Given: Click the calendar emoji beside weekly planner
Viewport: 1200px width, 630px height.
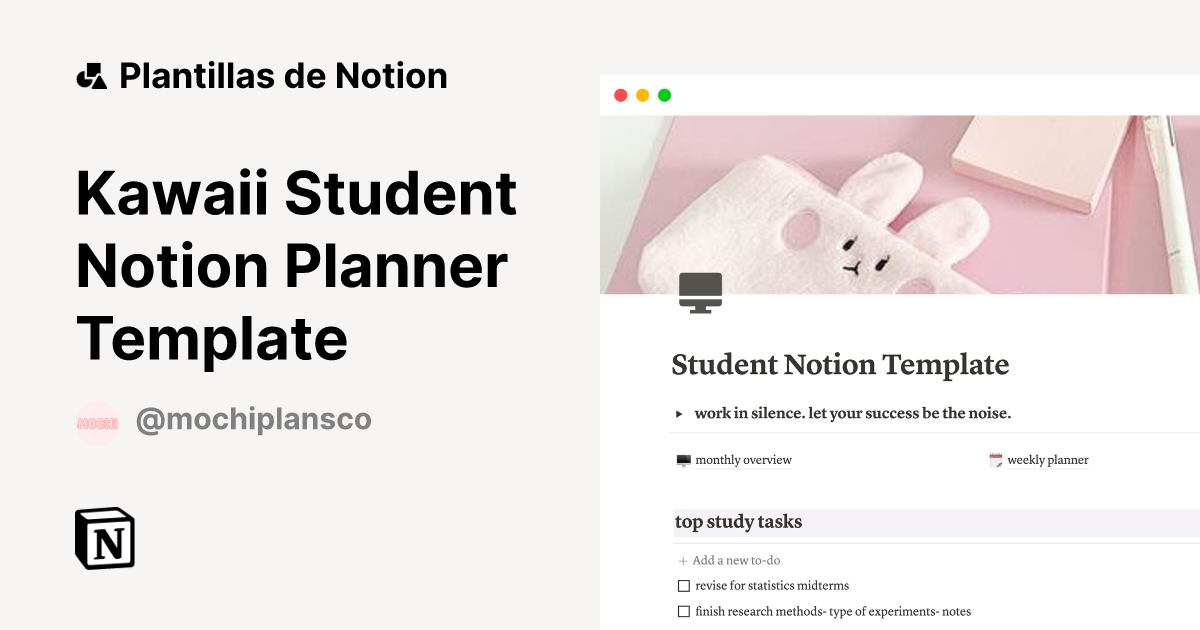Looking at the screenshot, I should pyautogui.click(x=994, y=459).
